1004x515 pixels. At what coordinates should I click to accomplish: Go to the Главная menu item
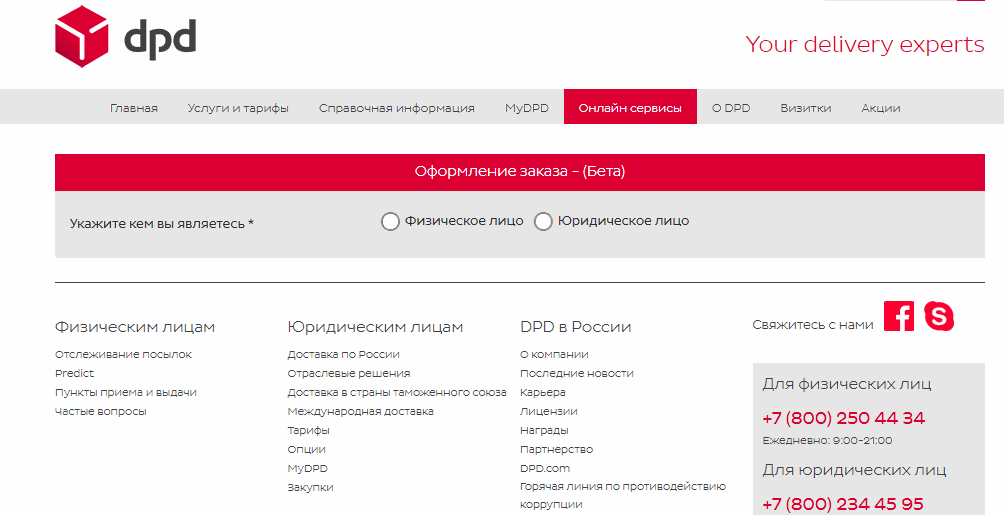click(134, 108)
